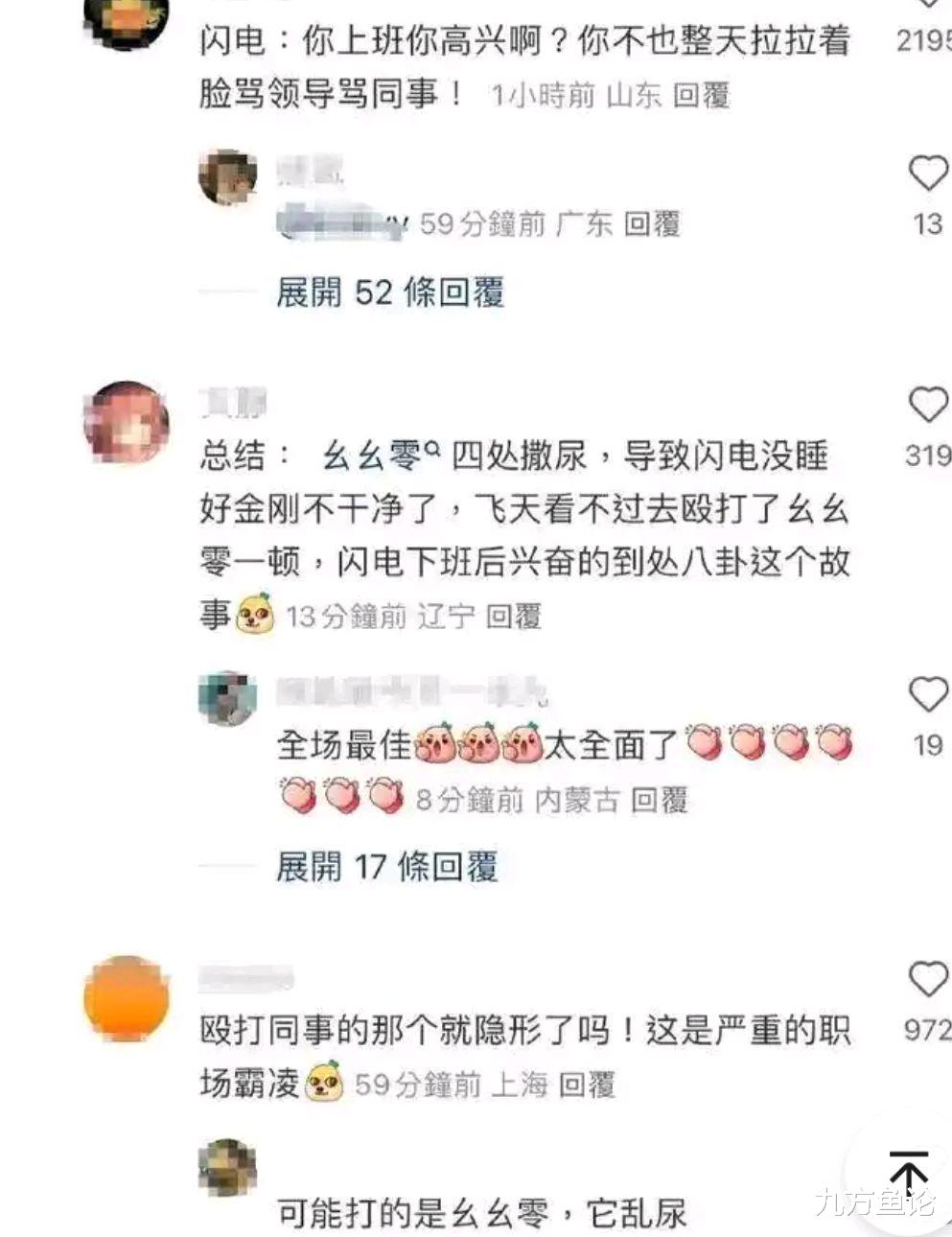
Task: Like the comment with 13 likes
Action: pyautogui.click(x=927, y=175)
